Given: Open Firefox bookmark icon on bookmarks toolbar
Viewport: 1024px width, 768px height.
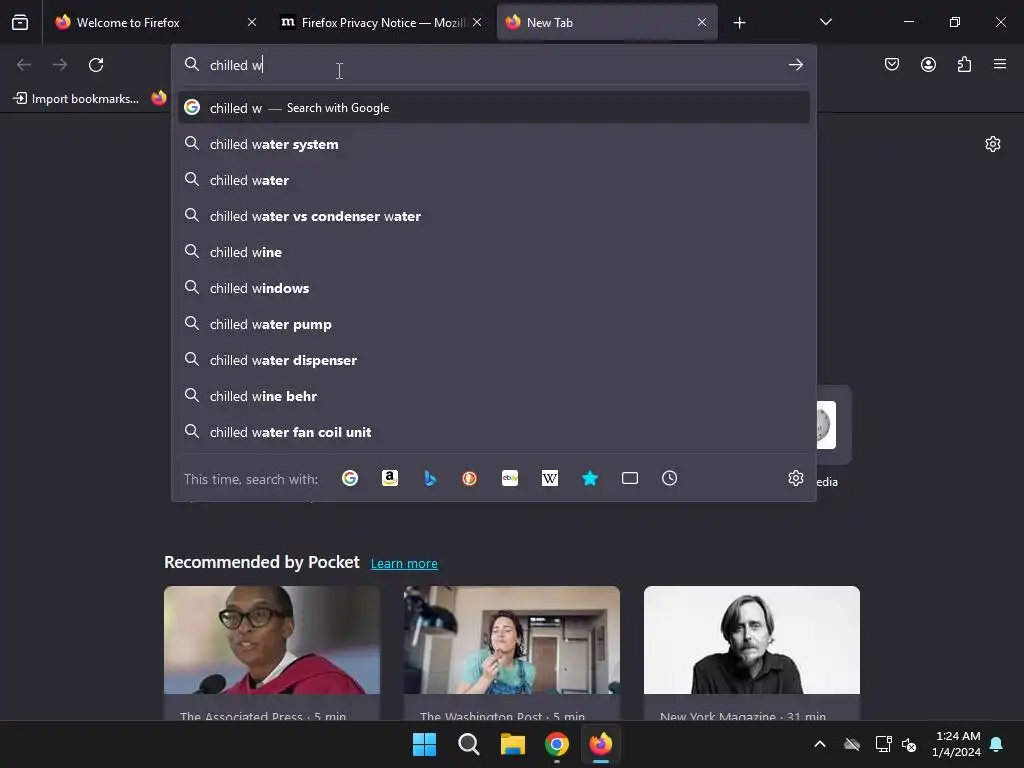Looking at the screenshot, I should click(159, 98).
